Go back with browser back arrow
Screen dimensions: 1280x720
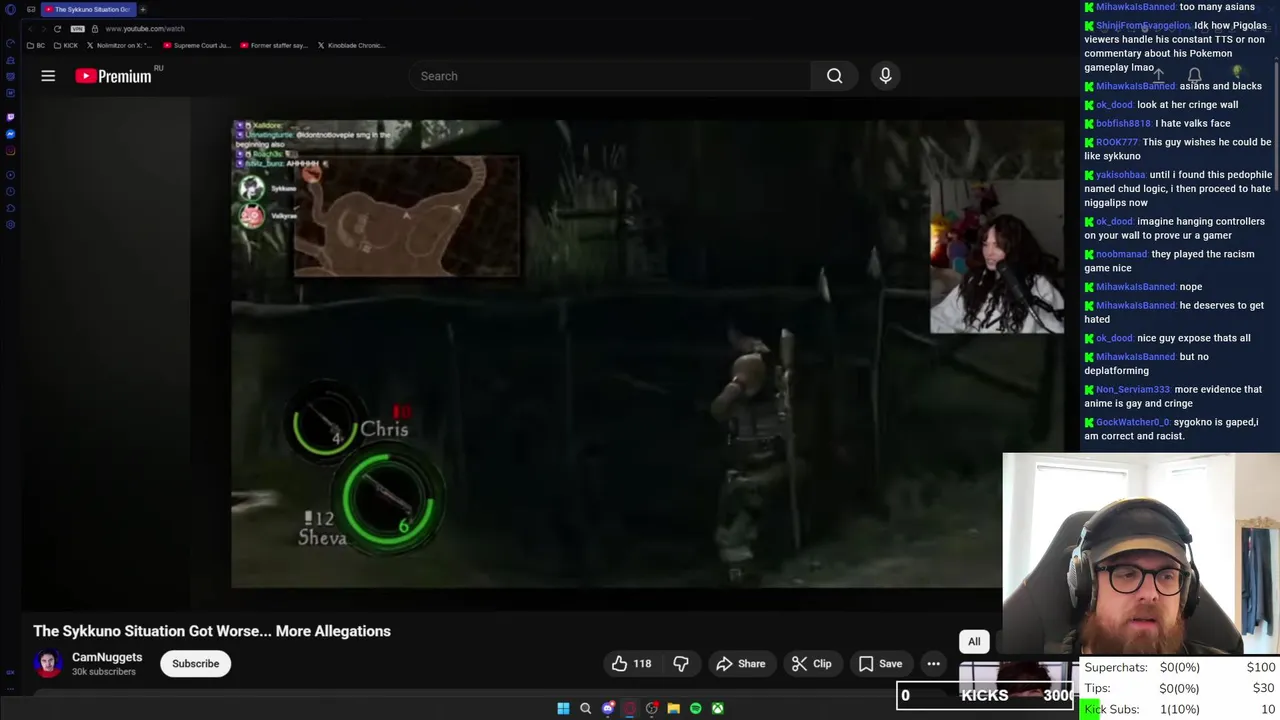click(30, 29)
